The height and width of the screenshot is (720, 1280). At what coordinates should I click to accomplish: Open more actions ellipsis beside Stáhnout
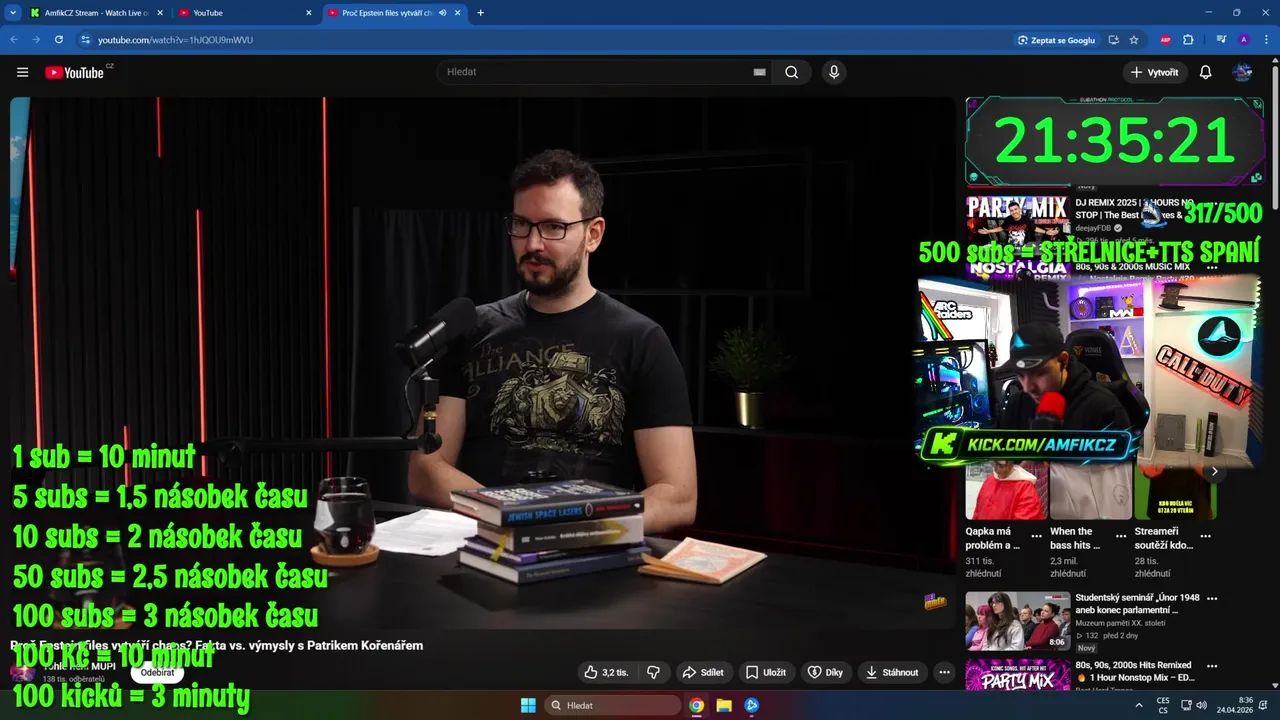tap(944, 672)
